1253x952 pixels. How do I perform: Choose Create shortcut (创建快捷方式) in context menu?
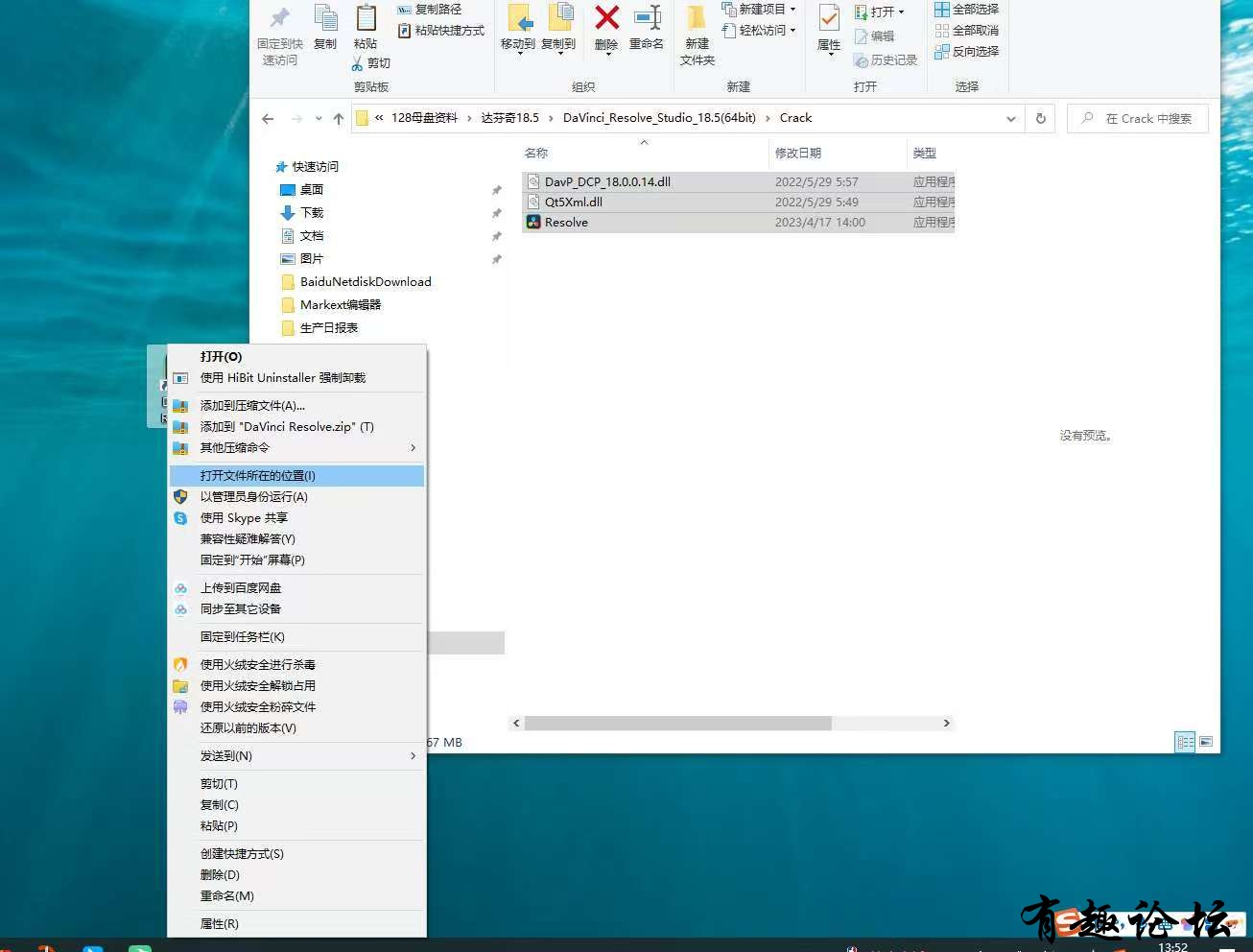pyautogui.click(x=296, y=854)
